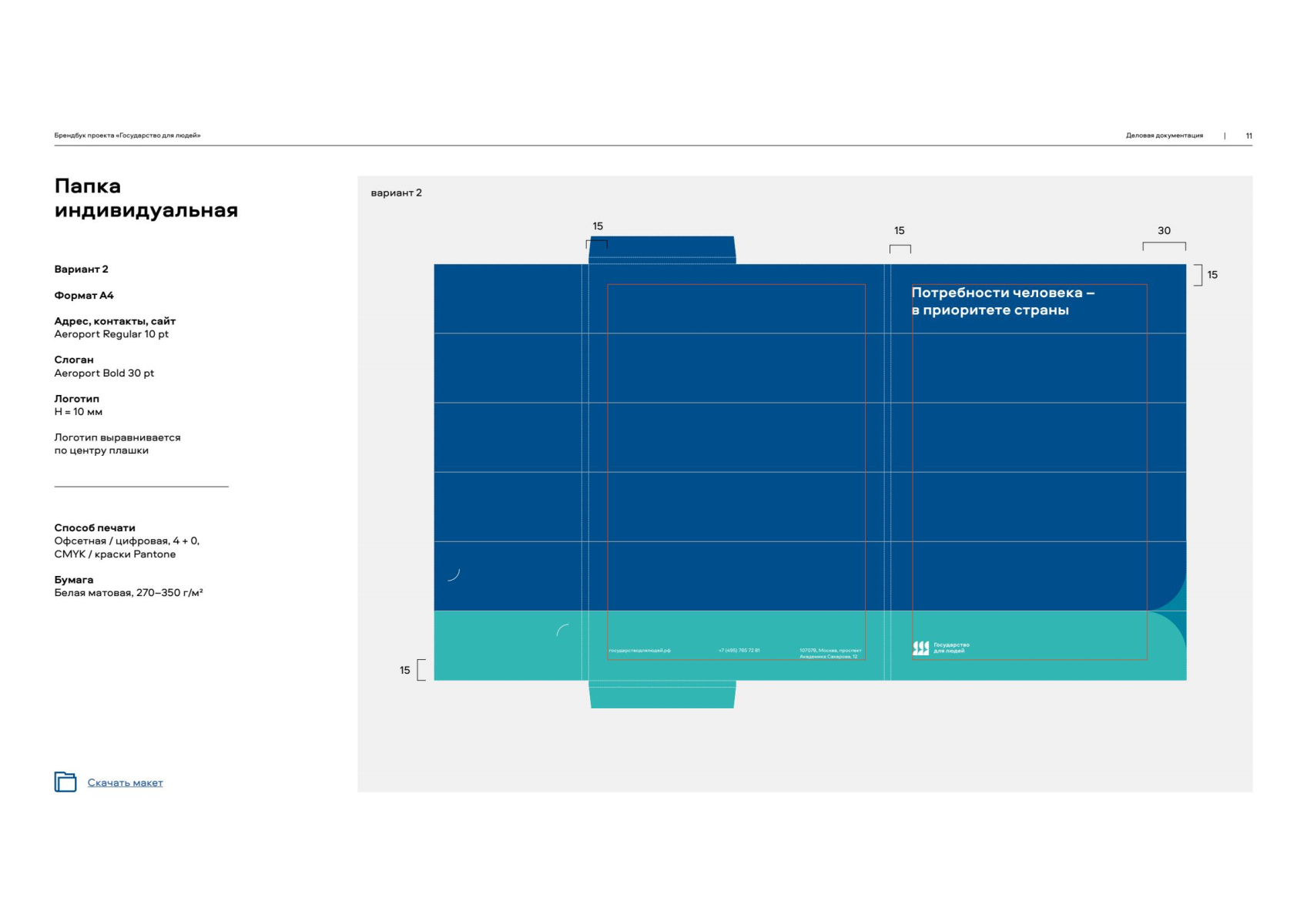1307x924 pixels.
Task: Open the Скачать макет download link
Action: point(125,783)
